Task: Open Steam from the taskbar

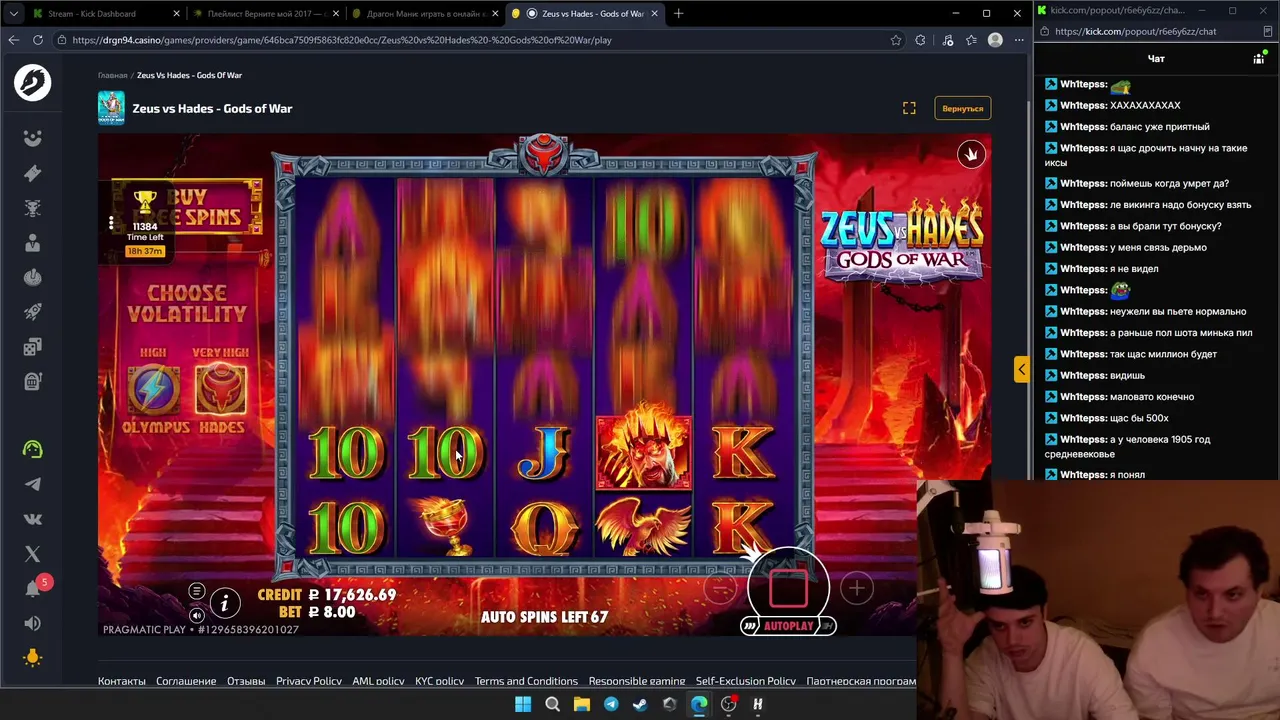Action: click(640, 704)
